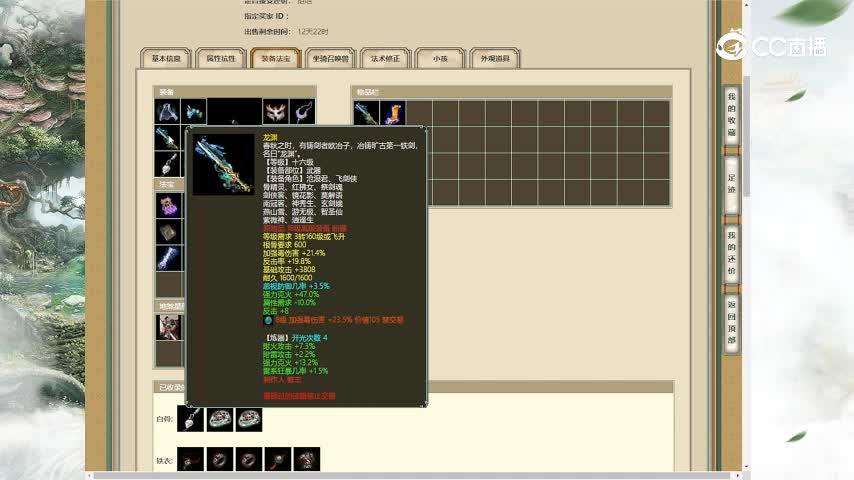
Task: Click the 龙渊 item name in tooltip
Action: point(270,137)
